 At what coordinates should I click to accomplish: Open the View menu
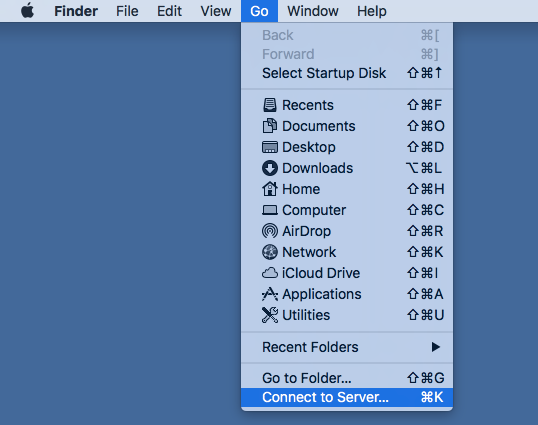coord(215,11)
